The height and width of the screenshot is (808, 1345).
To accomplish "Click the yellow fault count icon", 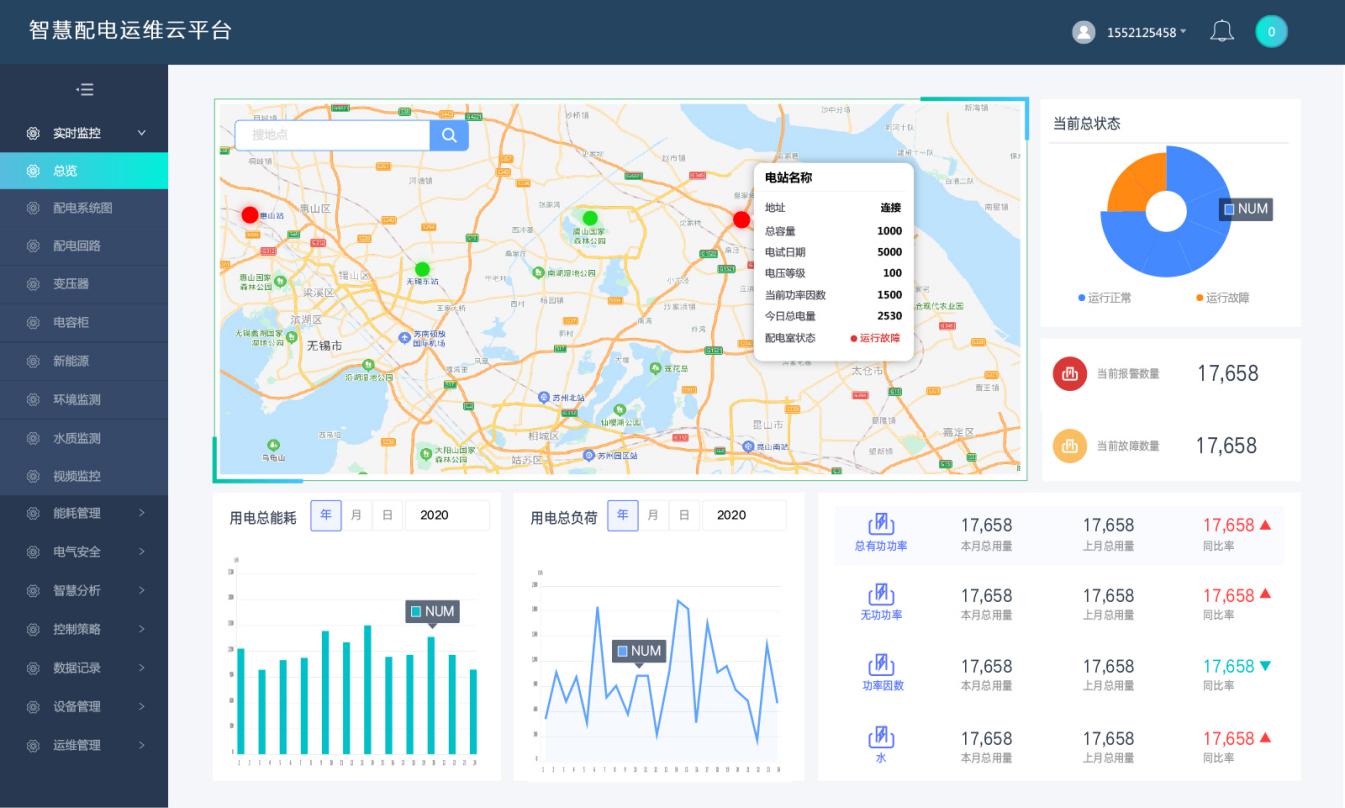I will point(1069,446).
